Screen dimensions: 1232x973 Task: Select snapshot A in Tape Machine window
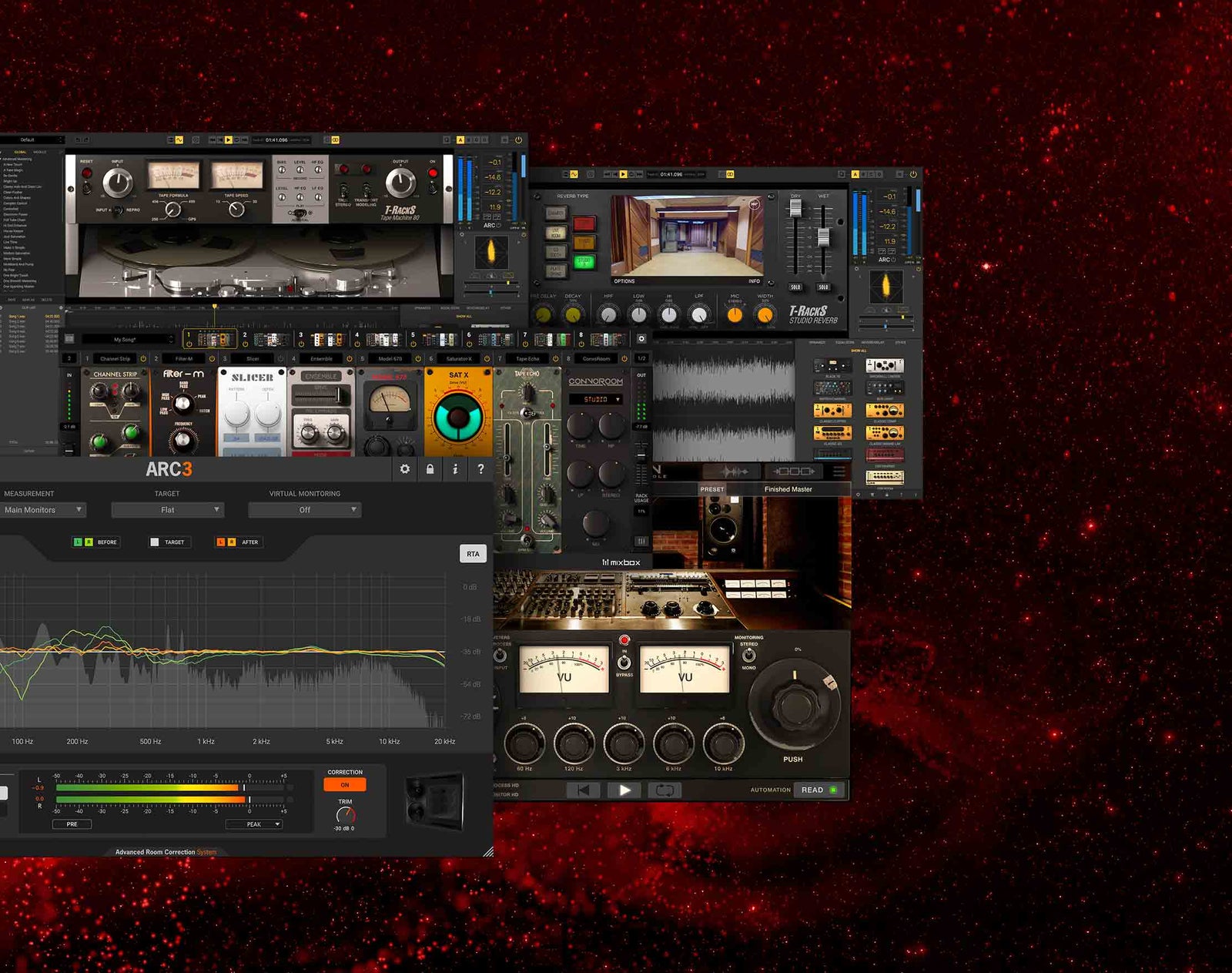[x=460, y=140]
